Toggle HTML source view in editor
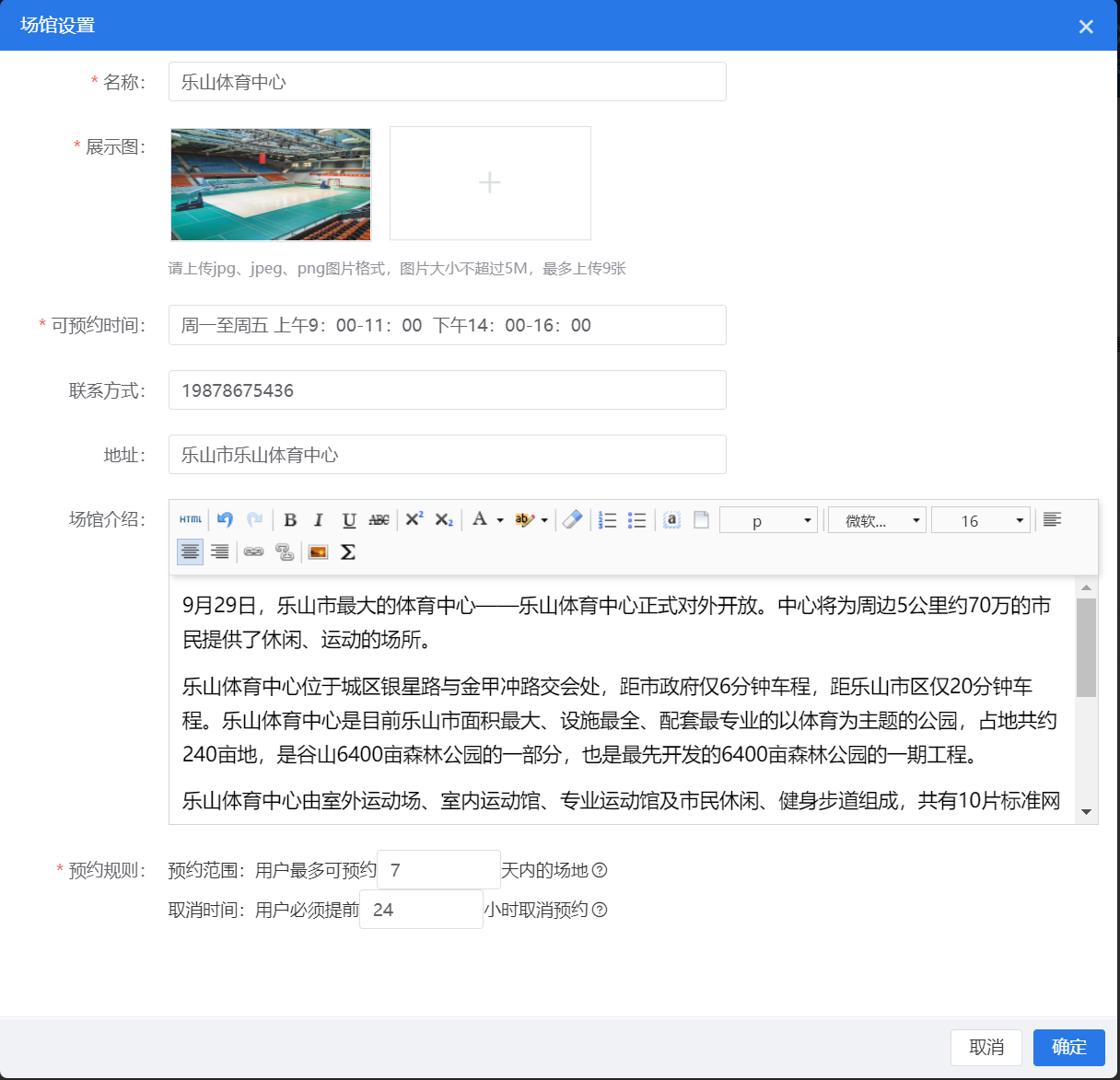Viewport: 1120px width, 1080px height. (x=191, y=520)
